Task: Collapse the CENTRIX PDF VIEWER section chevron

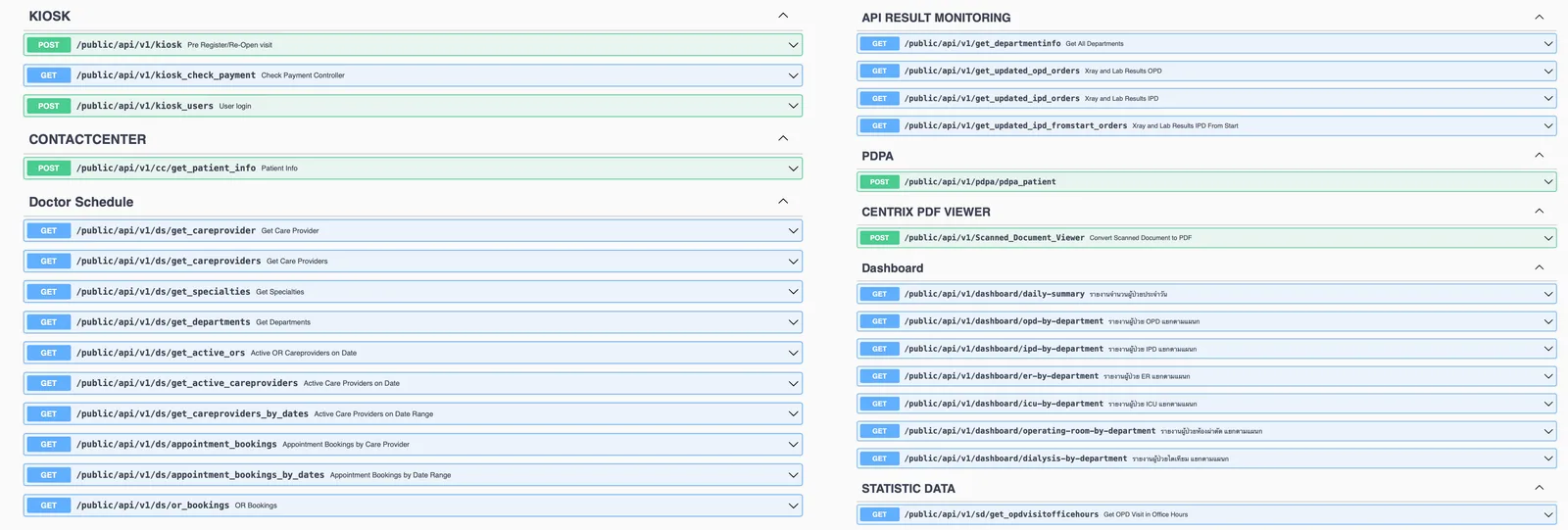Action: coord(1539,211)
